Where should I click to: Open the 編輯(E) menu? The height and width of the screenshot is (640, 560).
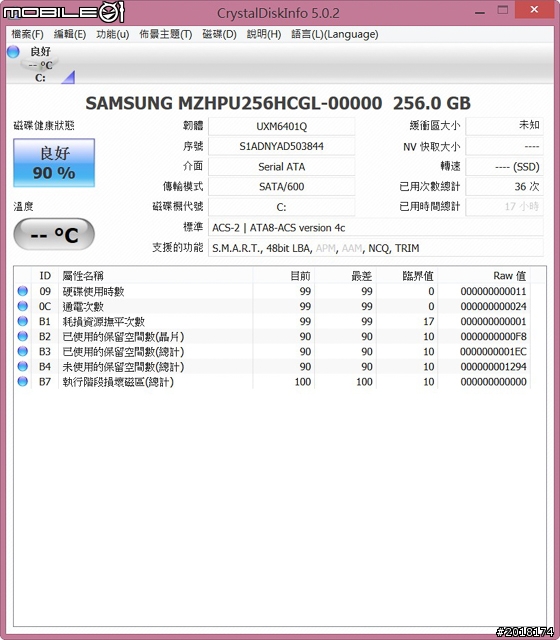70,34
